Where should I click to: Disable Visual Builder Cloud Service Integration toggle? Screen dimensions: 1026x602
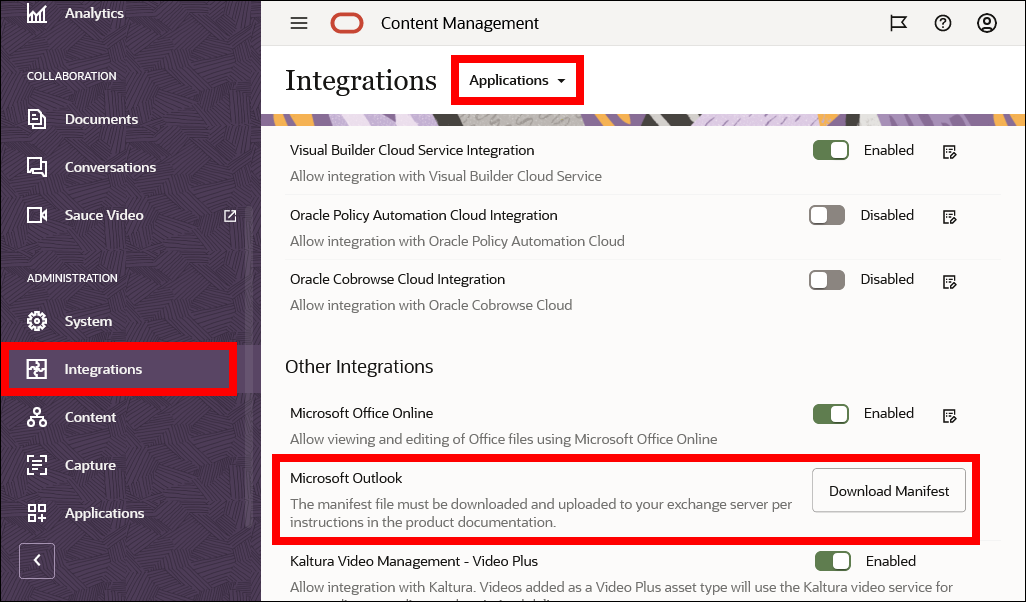(x=831, y=150)
